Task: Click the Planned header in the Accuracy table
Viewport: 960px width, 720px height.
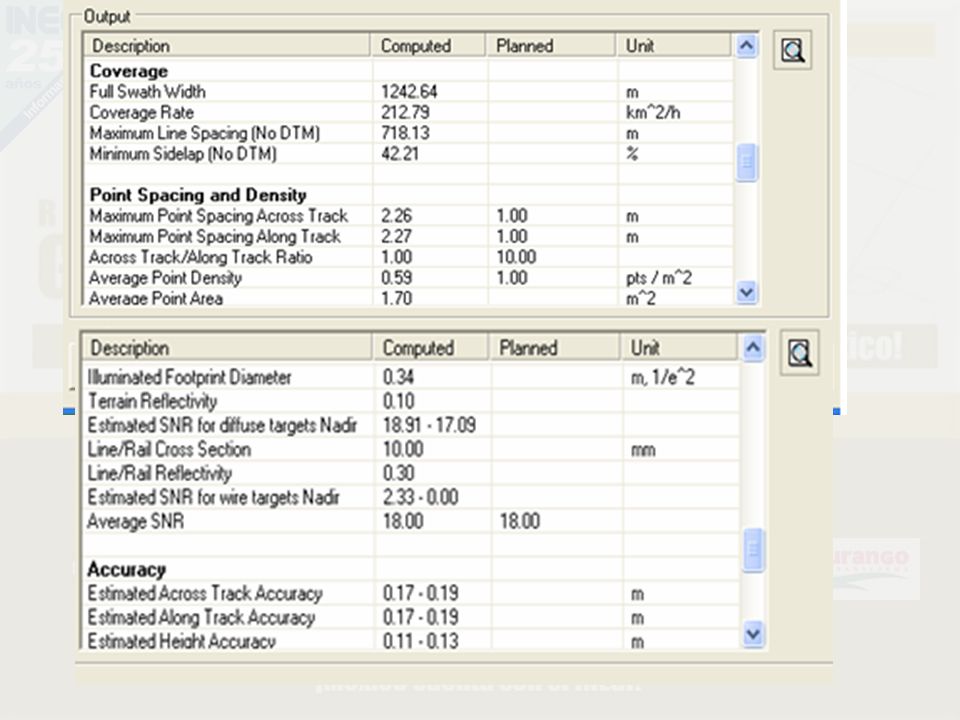Action: pos(555,348)
